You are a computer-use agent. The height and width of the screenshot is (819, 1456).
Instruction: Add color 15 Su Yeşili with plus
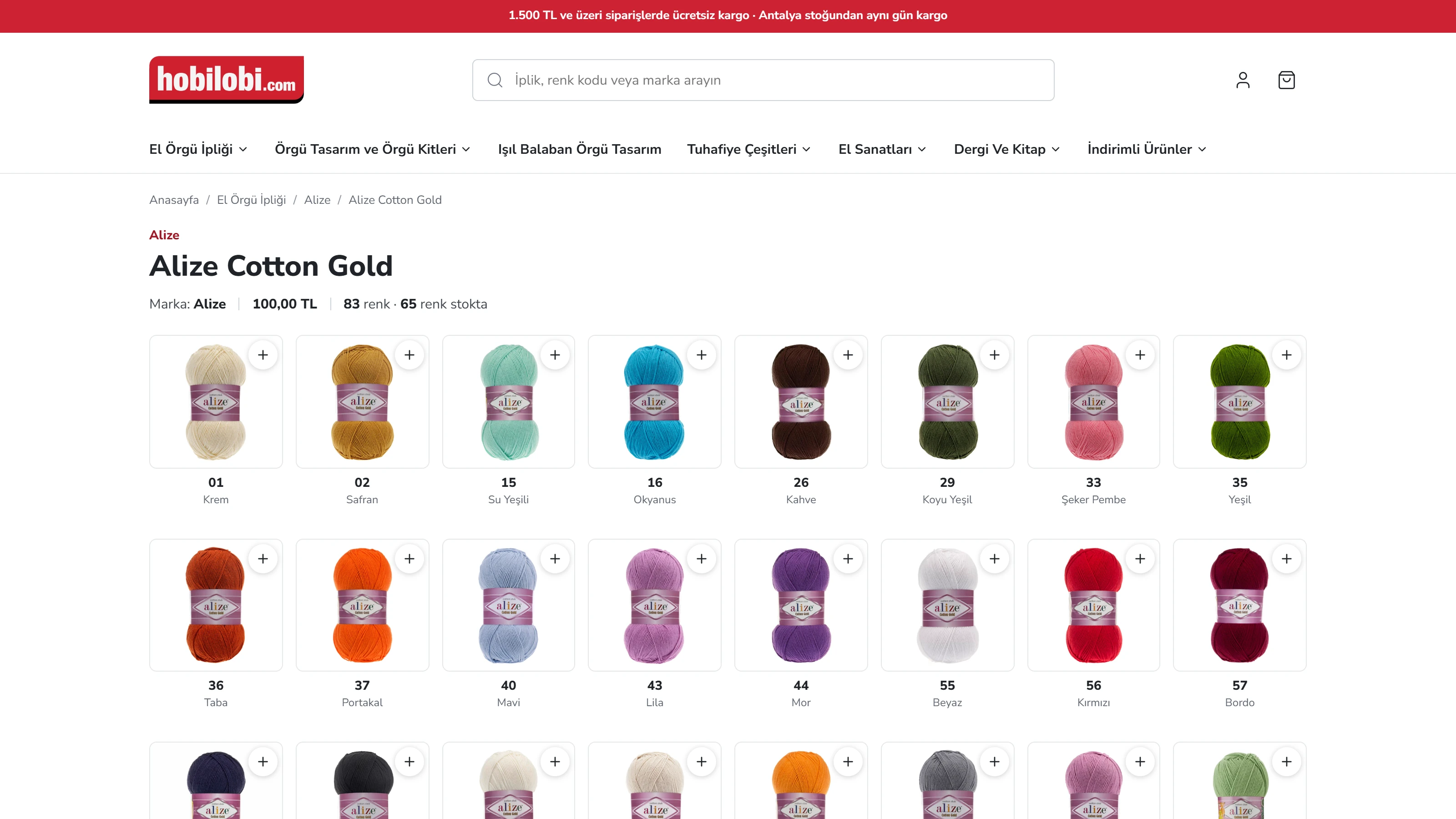tap(555, 355)
